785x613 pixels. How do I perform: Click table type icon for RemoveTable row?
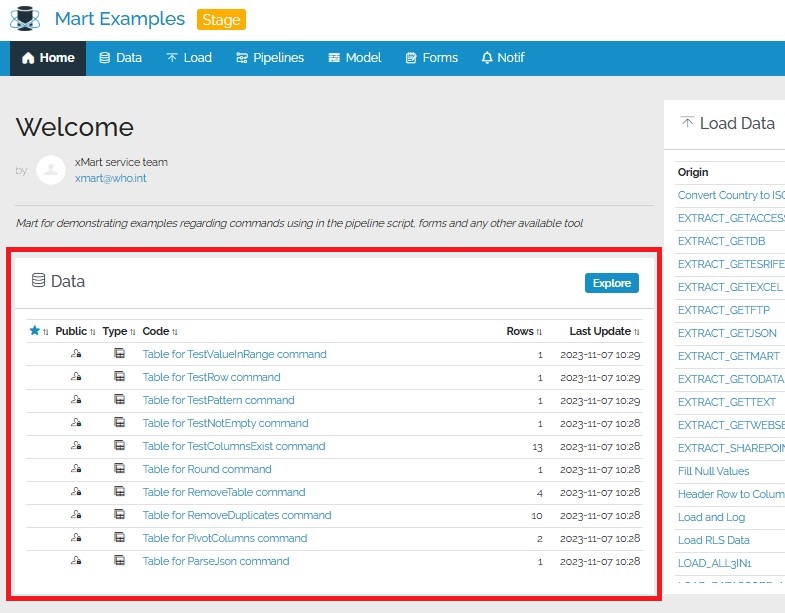click(120, 492)
